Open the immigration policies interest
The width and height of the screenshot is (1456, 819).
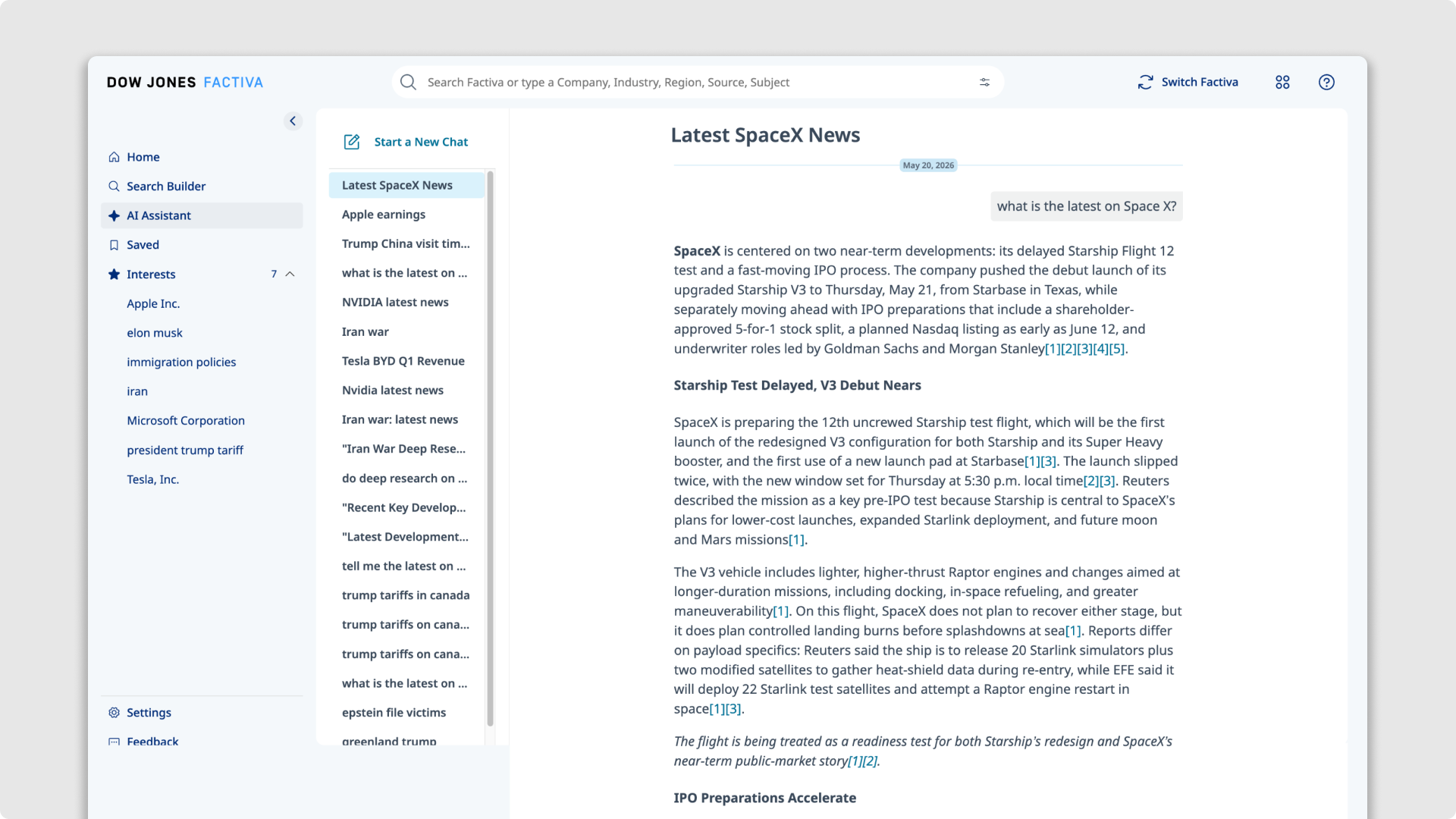pyautogui.click(x=181, y=362)
